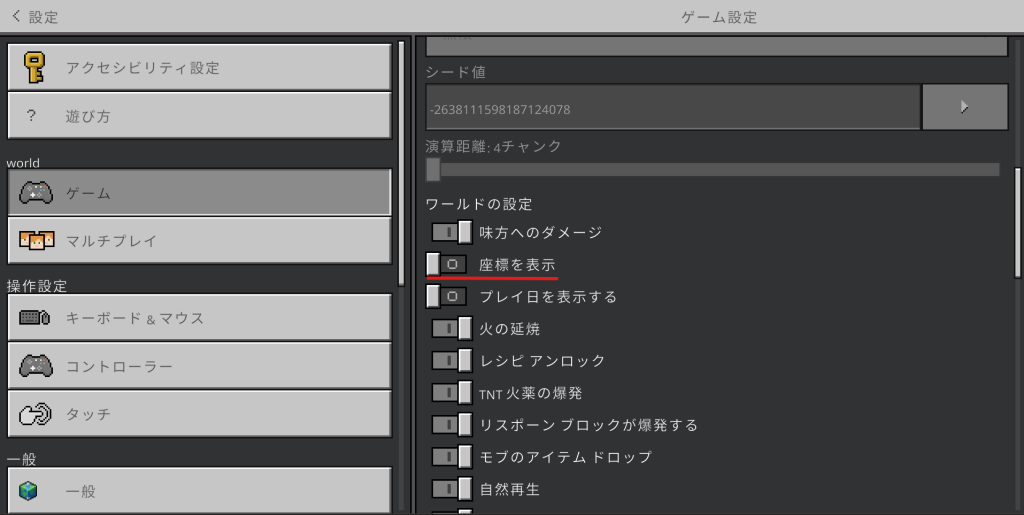
Task: Click the globe cube icon beside 一般
Action: [x=29, y=491]
